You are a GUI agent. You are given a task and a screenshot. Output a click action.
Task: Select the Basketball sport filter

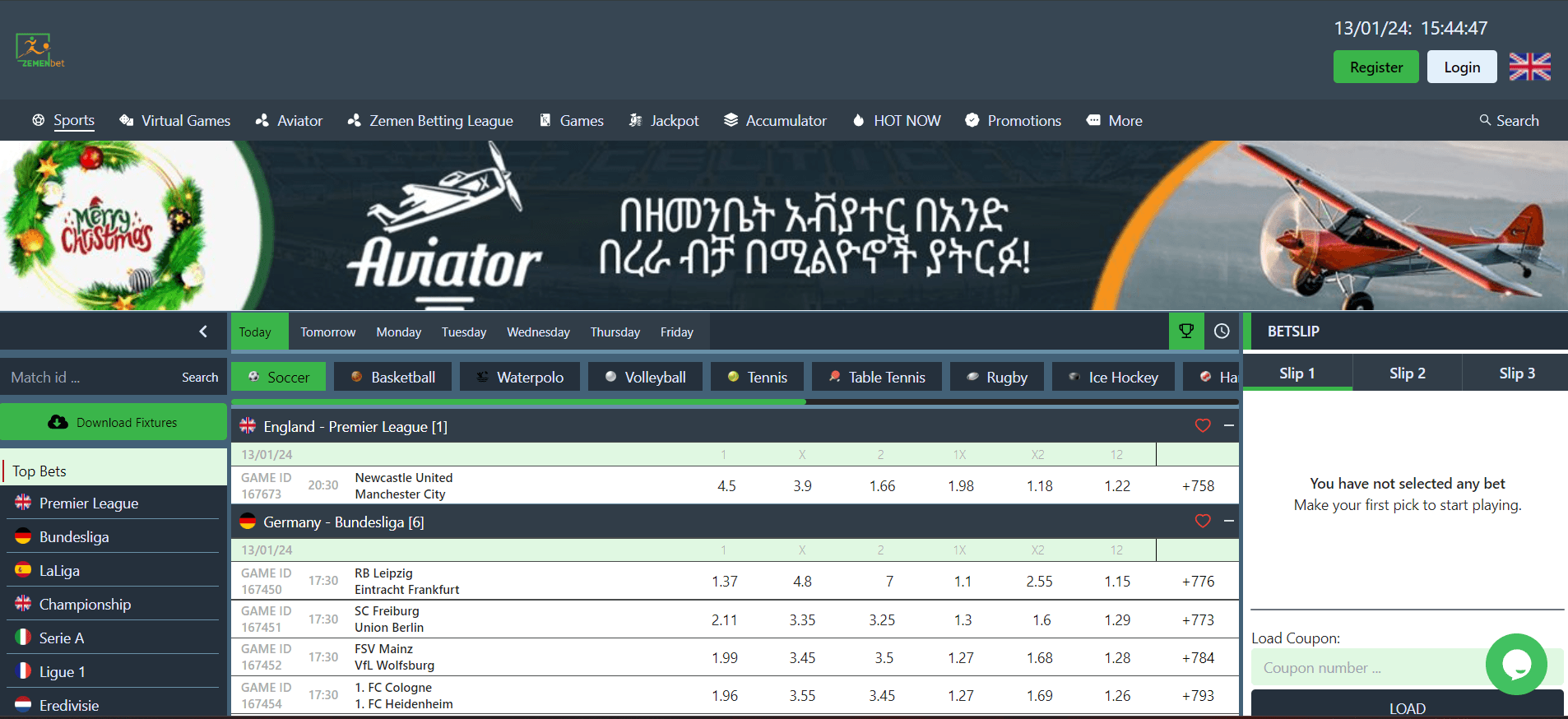click(393, 377)
